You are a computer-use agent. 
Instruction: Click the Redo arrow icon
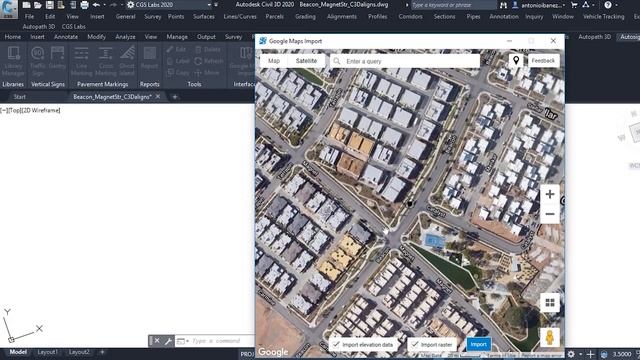pyautogui.click(x=113, y=5)
